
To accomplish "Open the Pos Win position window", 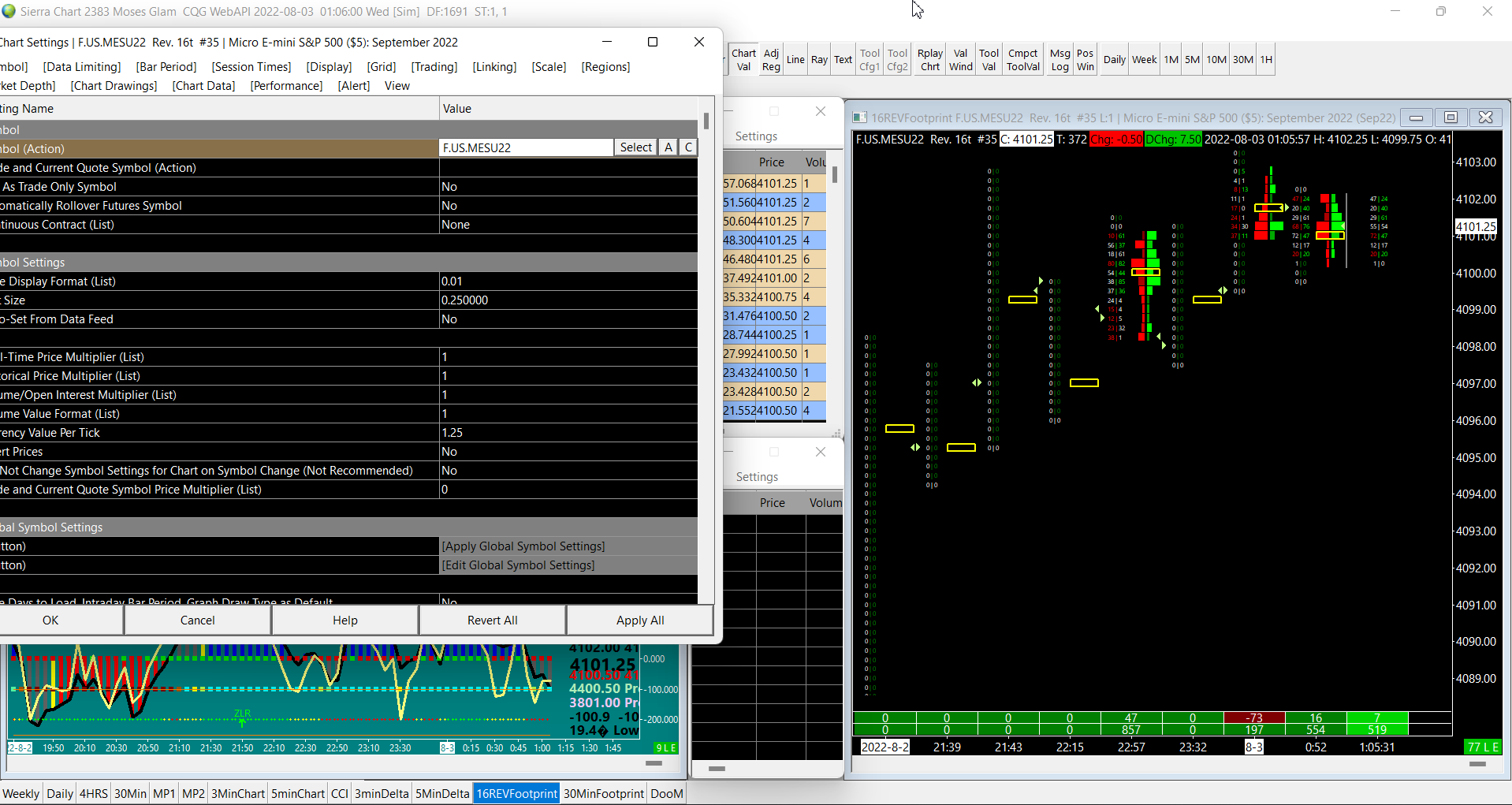I will 1086,60.
